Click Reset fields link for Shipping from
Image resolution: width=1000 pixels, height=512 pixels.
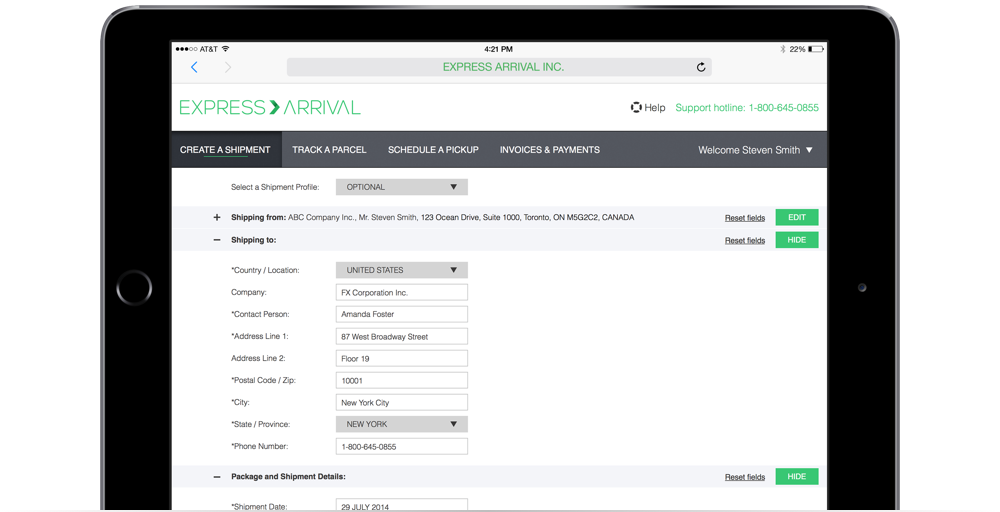[x=745, y=218]
